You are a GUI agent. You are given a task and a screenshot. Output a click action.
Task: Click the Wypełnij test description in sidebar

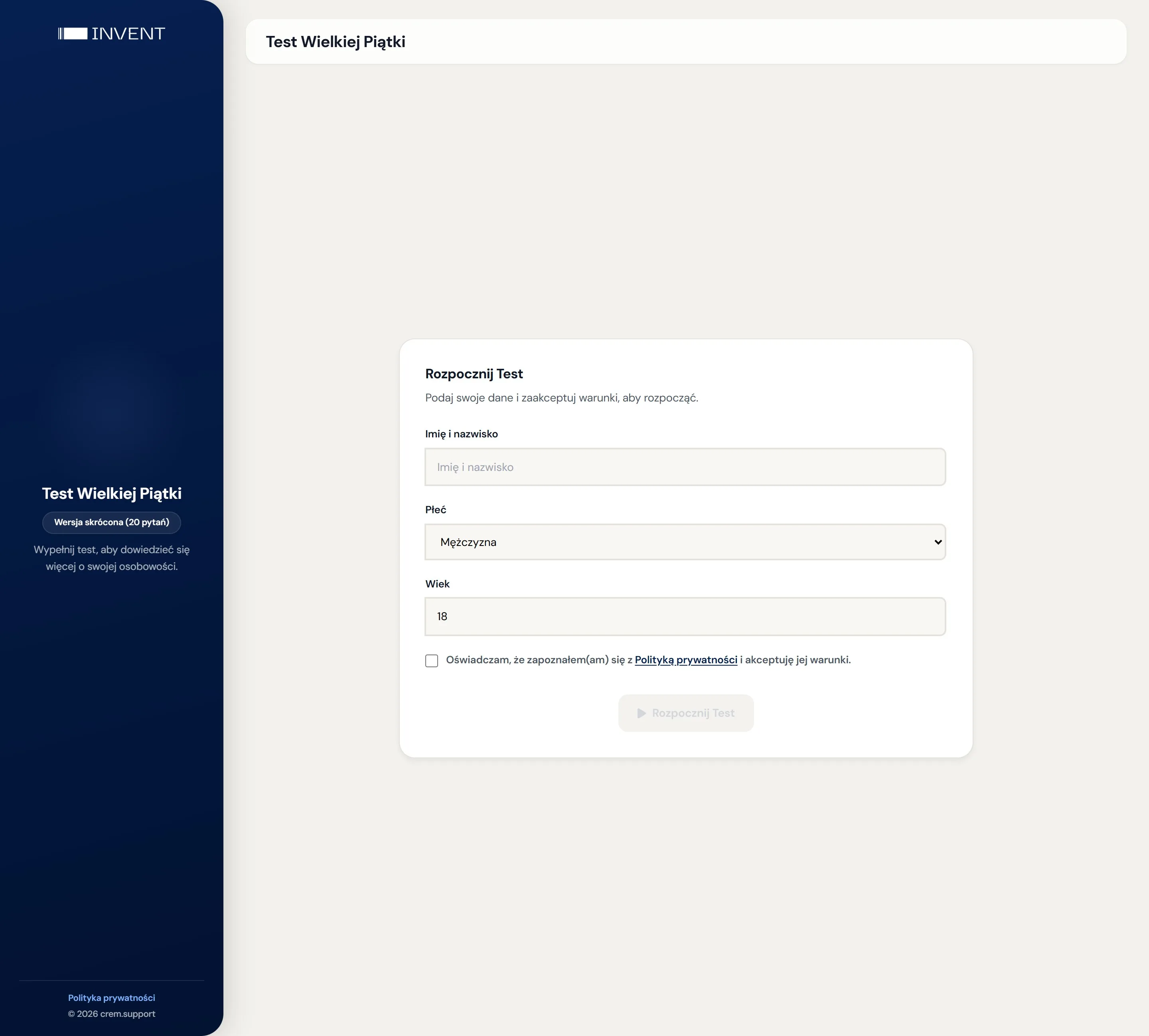pos(112,558)
